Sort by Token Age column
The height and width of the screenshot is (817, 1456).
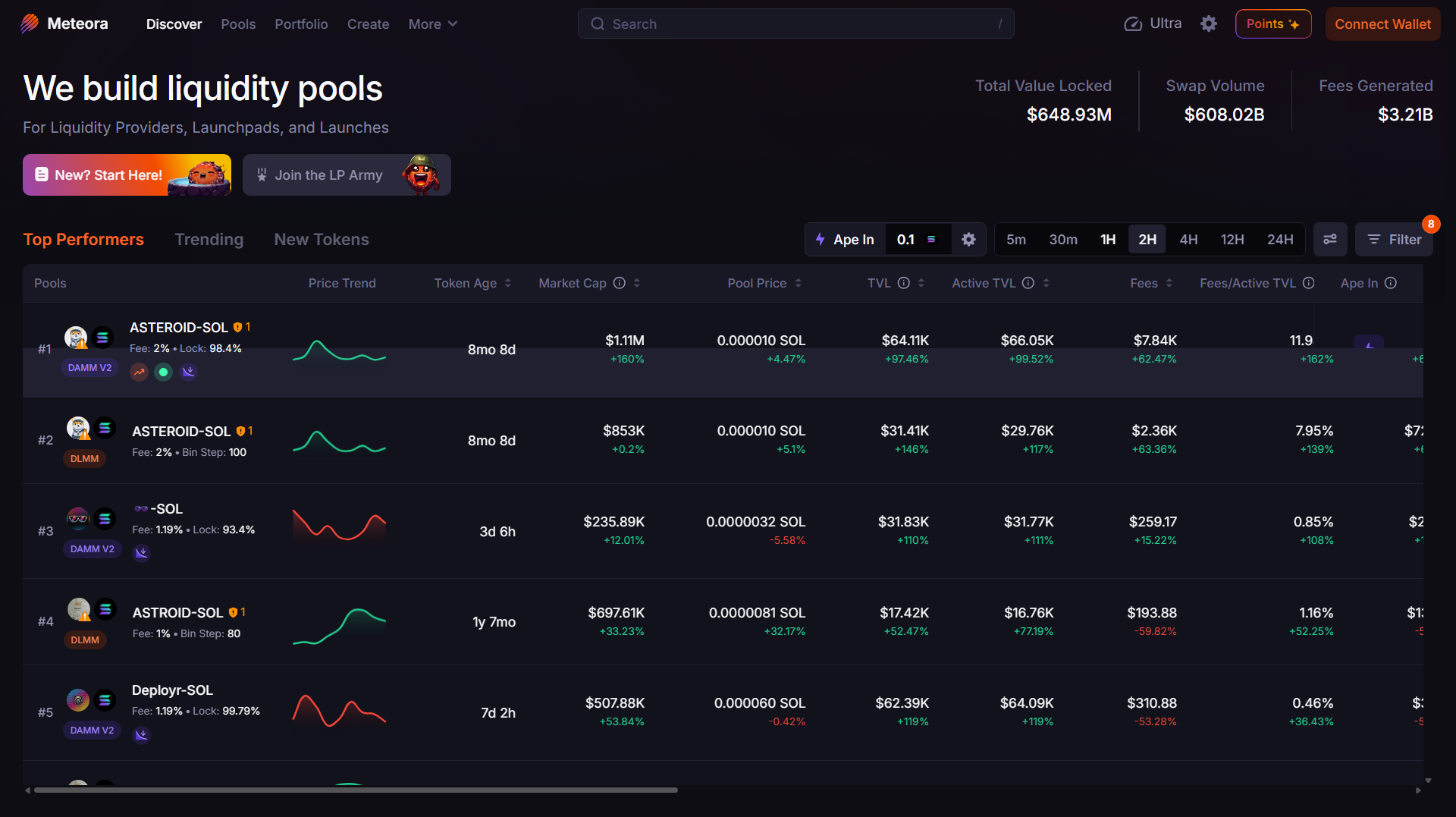[472, 283]
